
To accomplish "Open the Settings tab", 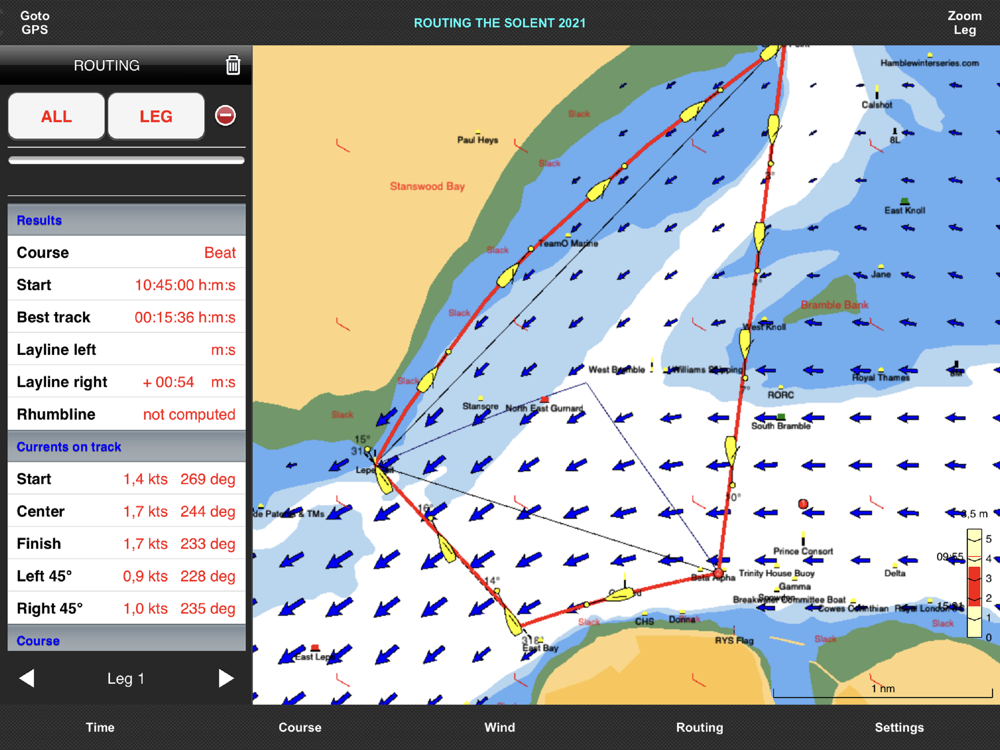I will 899,727.
